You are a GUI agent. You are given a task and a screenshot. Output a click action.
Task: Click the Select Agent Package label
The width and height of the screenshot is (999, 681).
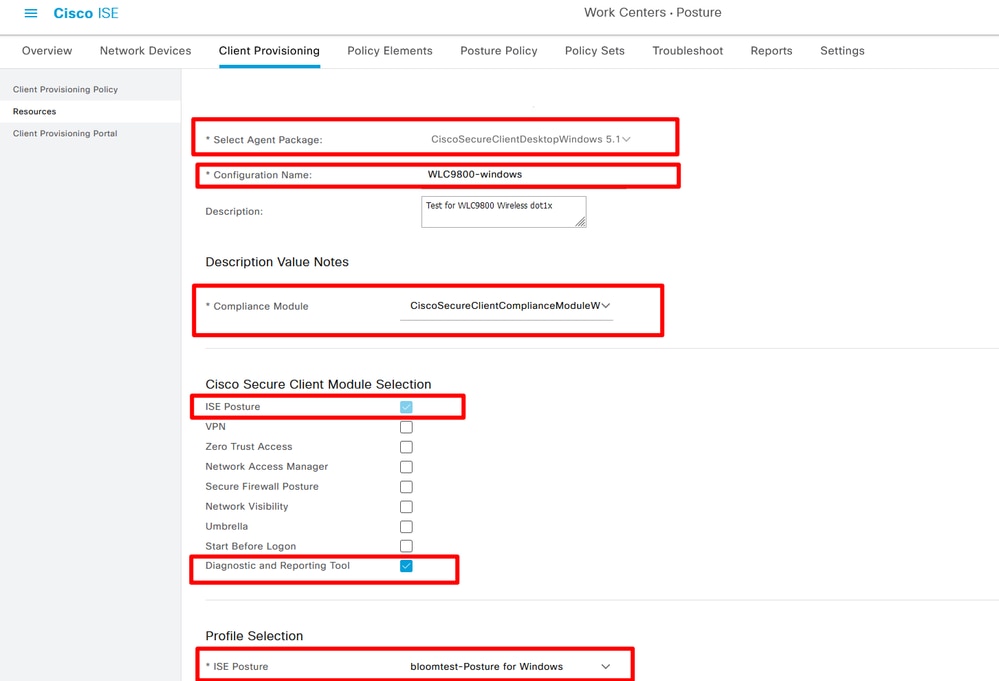(x=264, y=140)
